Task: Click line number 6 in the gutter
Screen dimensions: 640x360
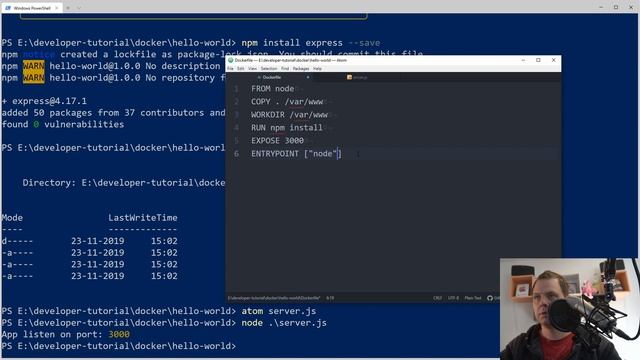Action: pyautogui.click(x=236, y=154)
